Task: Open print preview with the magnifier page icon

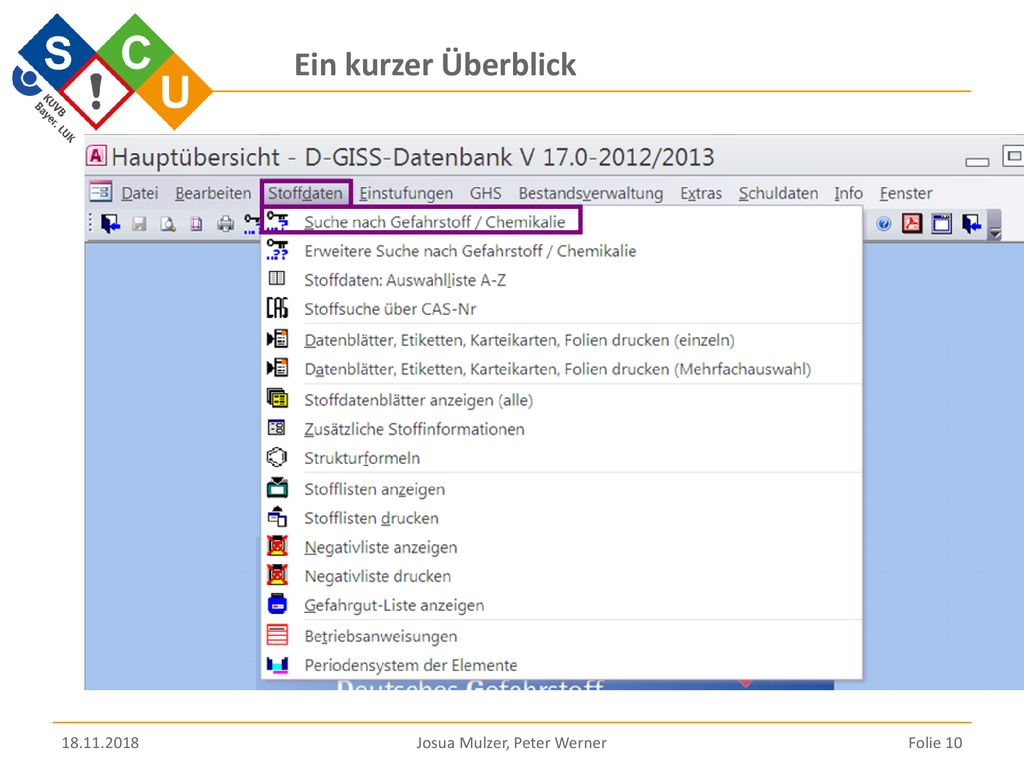Action: click(168, 224)
